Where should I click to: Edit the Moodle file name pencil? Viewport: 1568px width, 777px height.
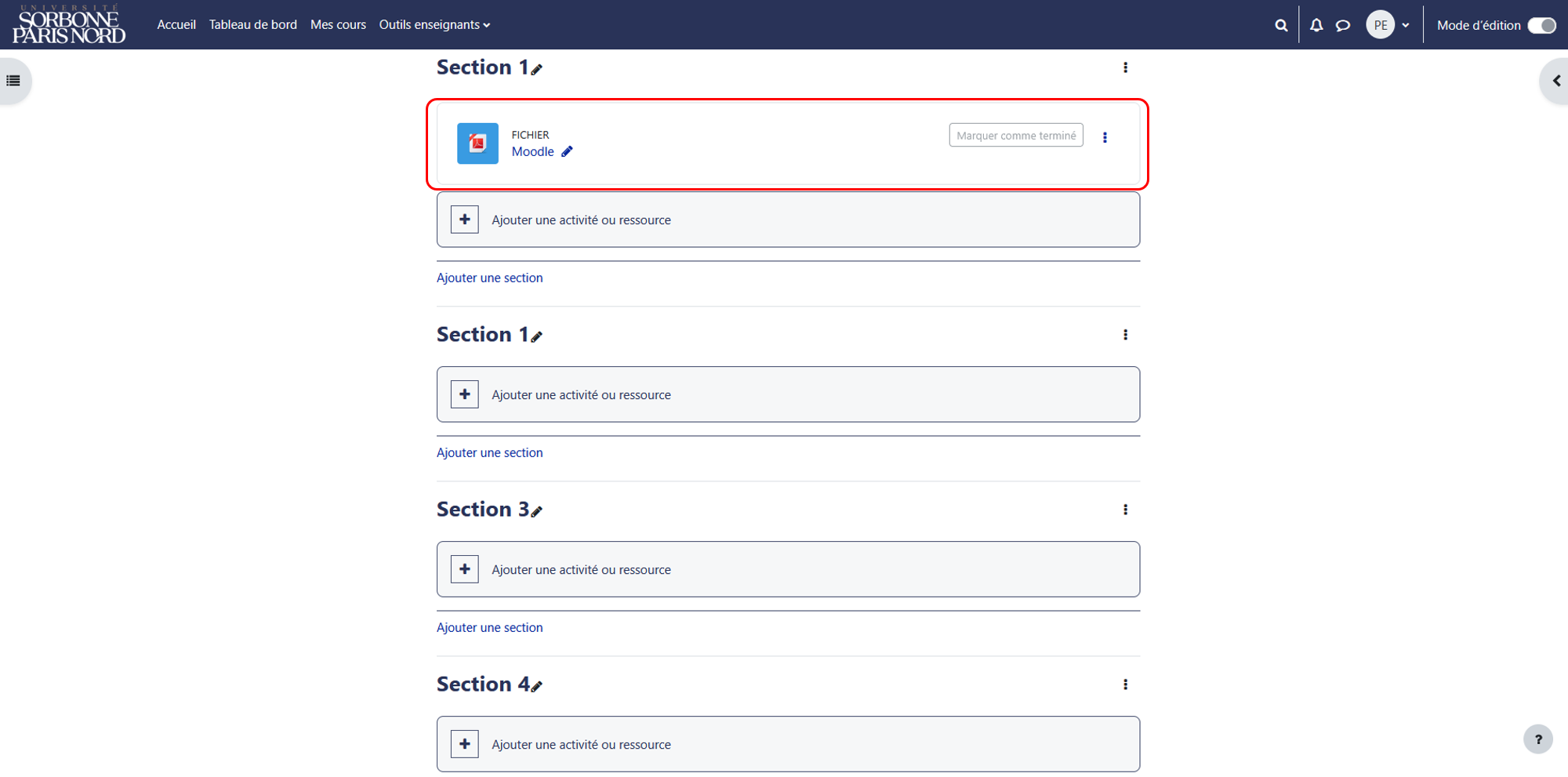click(567, 151)
